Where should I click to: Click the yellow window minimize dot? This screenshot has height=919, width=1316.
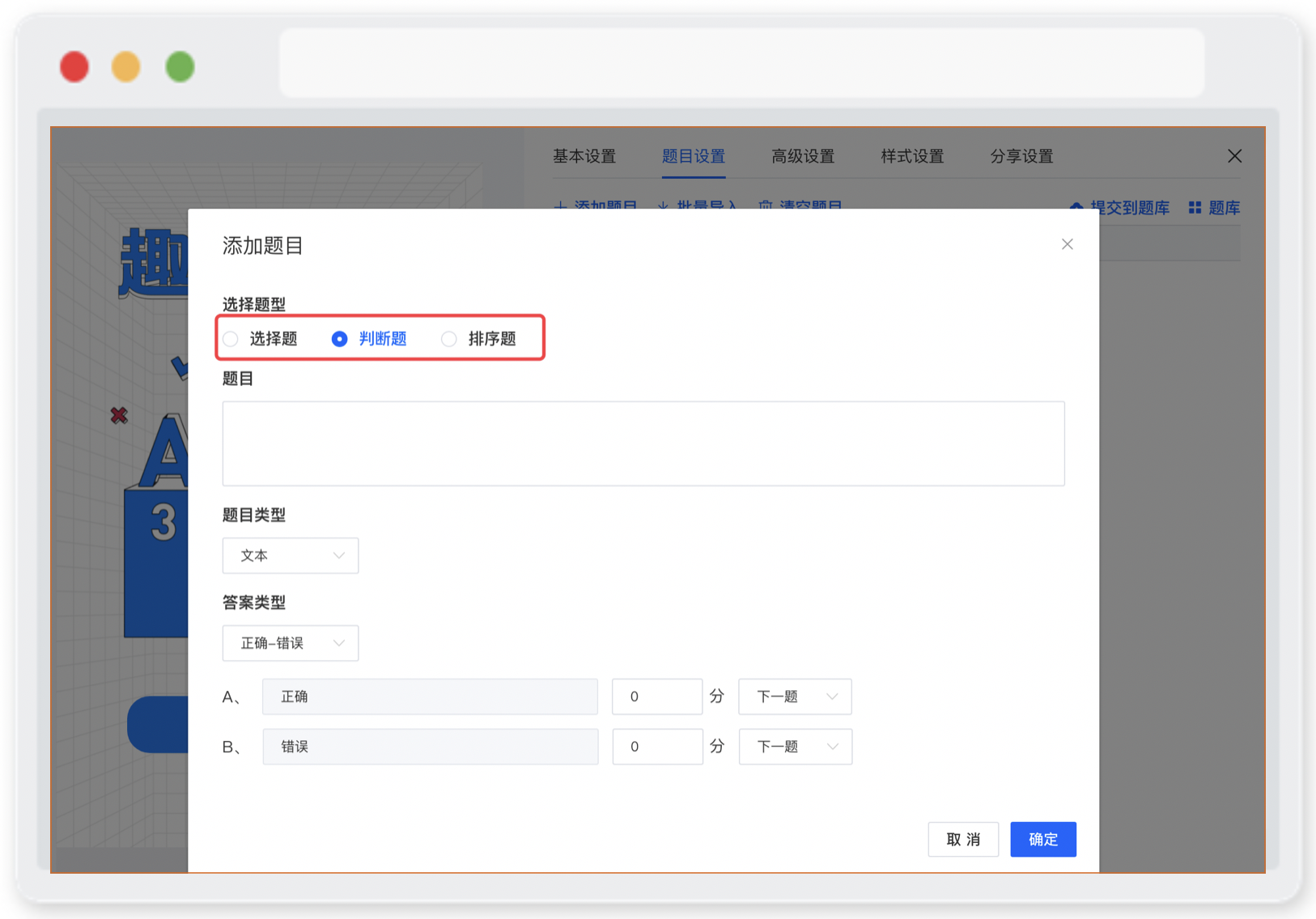[x=126, y=66]
